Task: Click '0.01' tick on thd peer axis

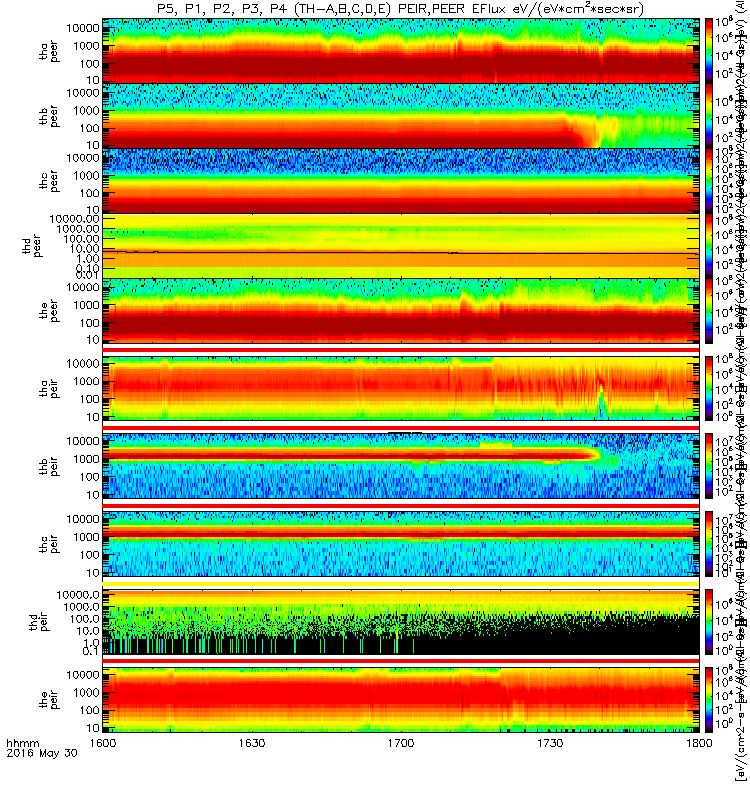Action: point(88,274)
